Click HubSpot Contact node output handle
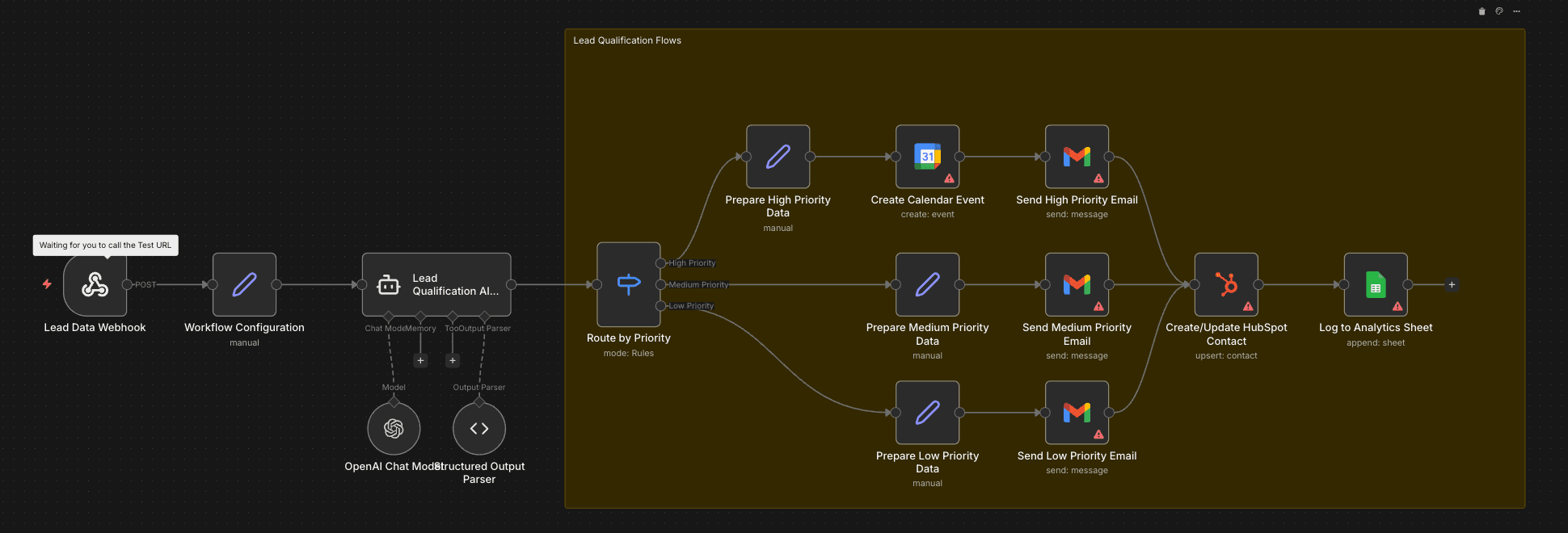 (x=1258, y=284)
